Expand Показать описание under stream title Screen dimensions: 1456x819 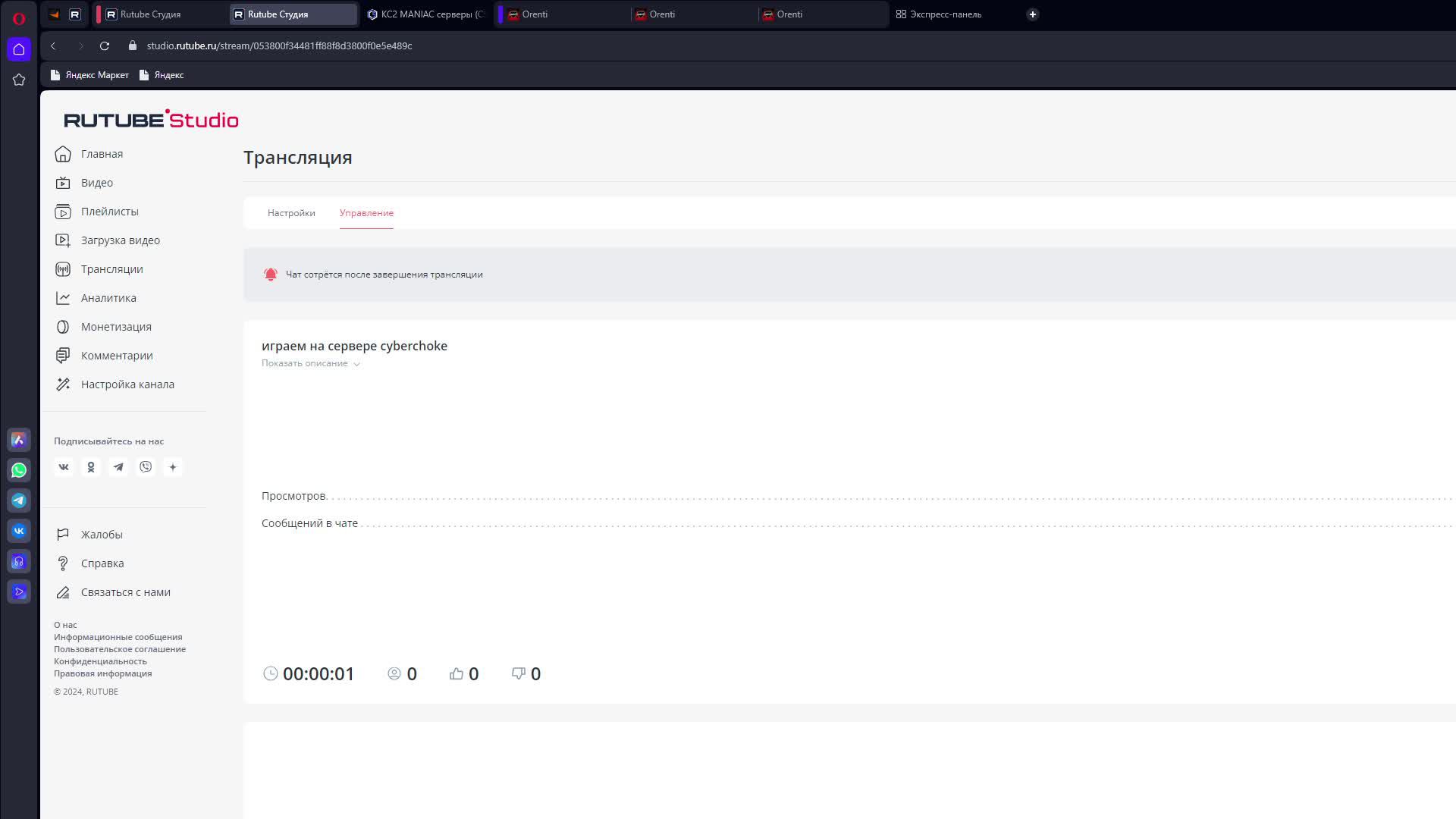click(310, 363)
